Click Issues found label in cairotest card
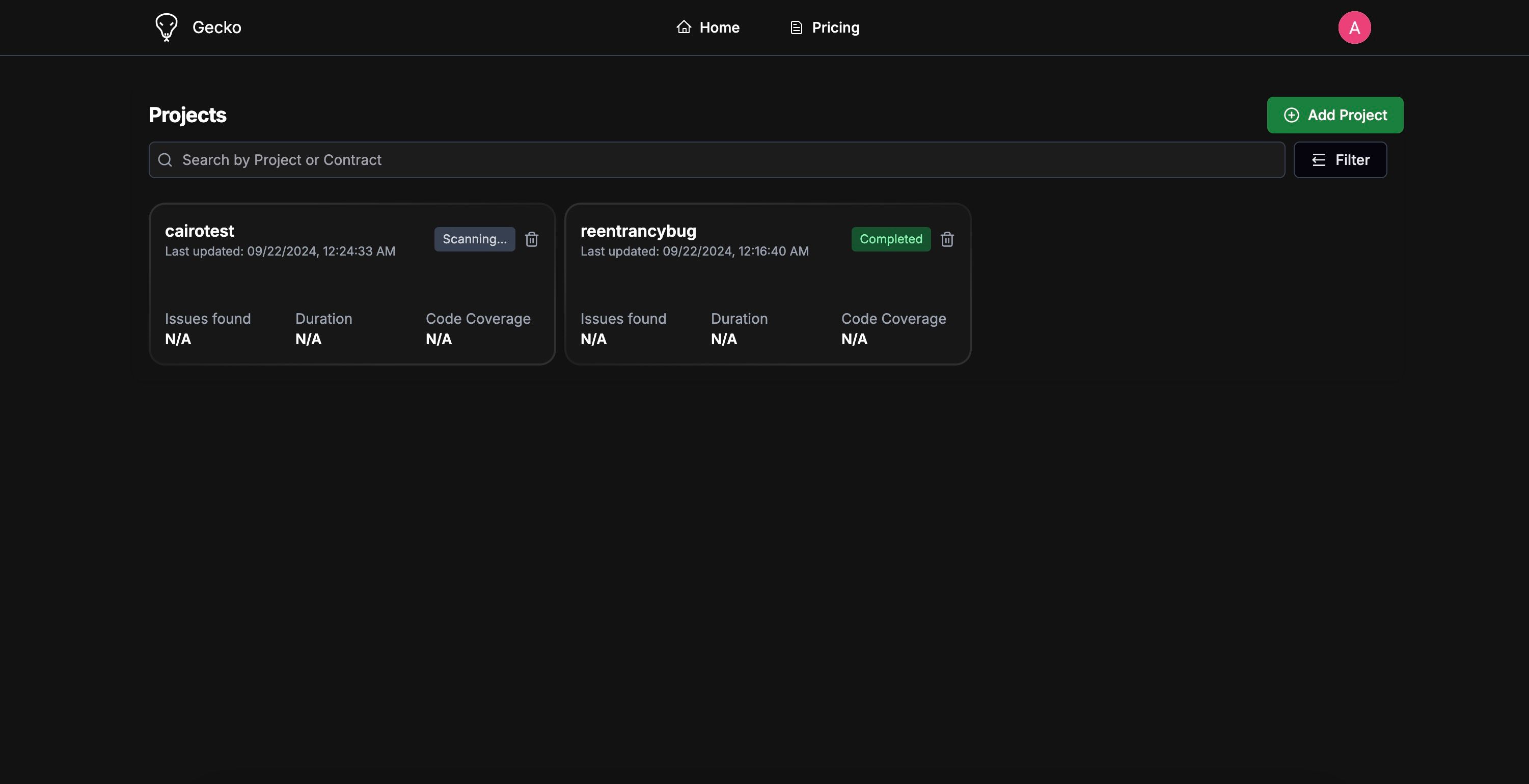1529x784 pixels. [x=208, y=319]
